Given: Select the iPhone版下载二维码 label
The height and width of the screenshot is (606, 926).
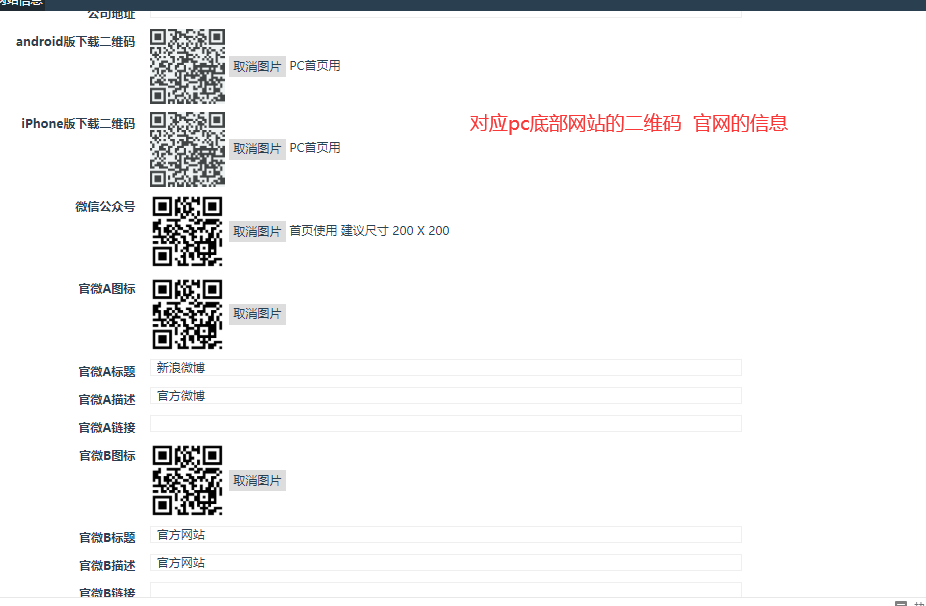Looking at the screenshot, I should click(x=79, y=123).
